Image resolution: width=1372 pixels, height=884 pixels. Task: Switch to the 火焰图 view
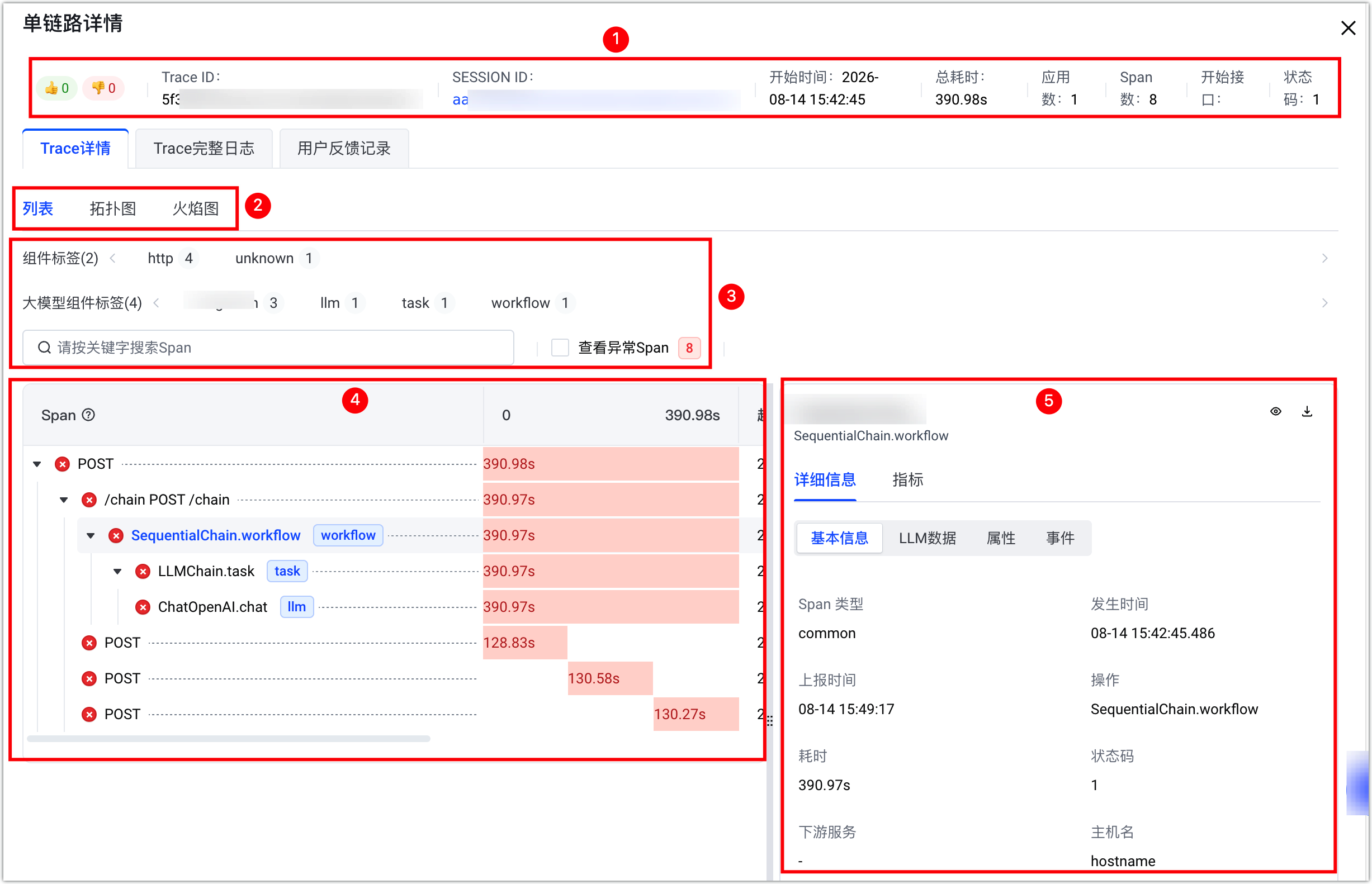point(196,208)
